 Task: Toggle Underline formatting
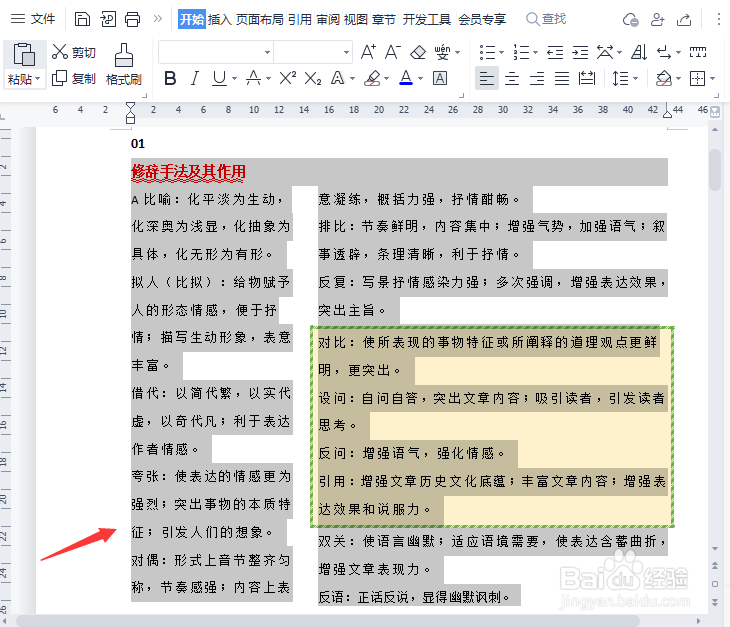coord(219,78)
